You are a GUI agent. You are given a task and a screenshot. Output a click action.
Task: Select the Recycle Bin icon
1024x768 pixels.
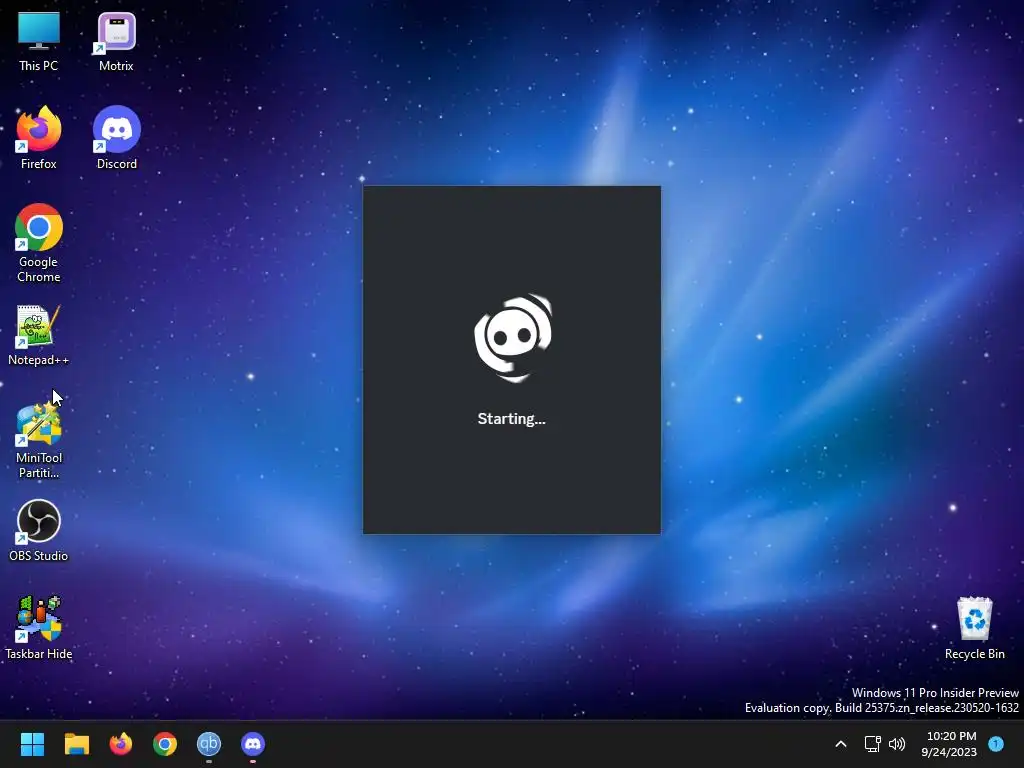[x=974, y=628]
